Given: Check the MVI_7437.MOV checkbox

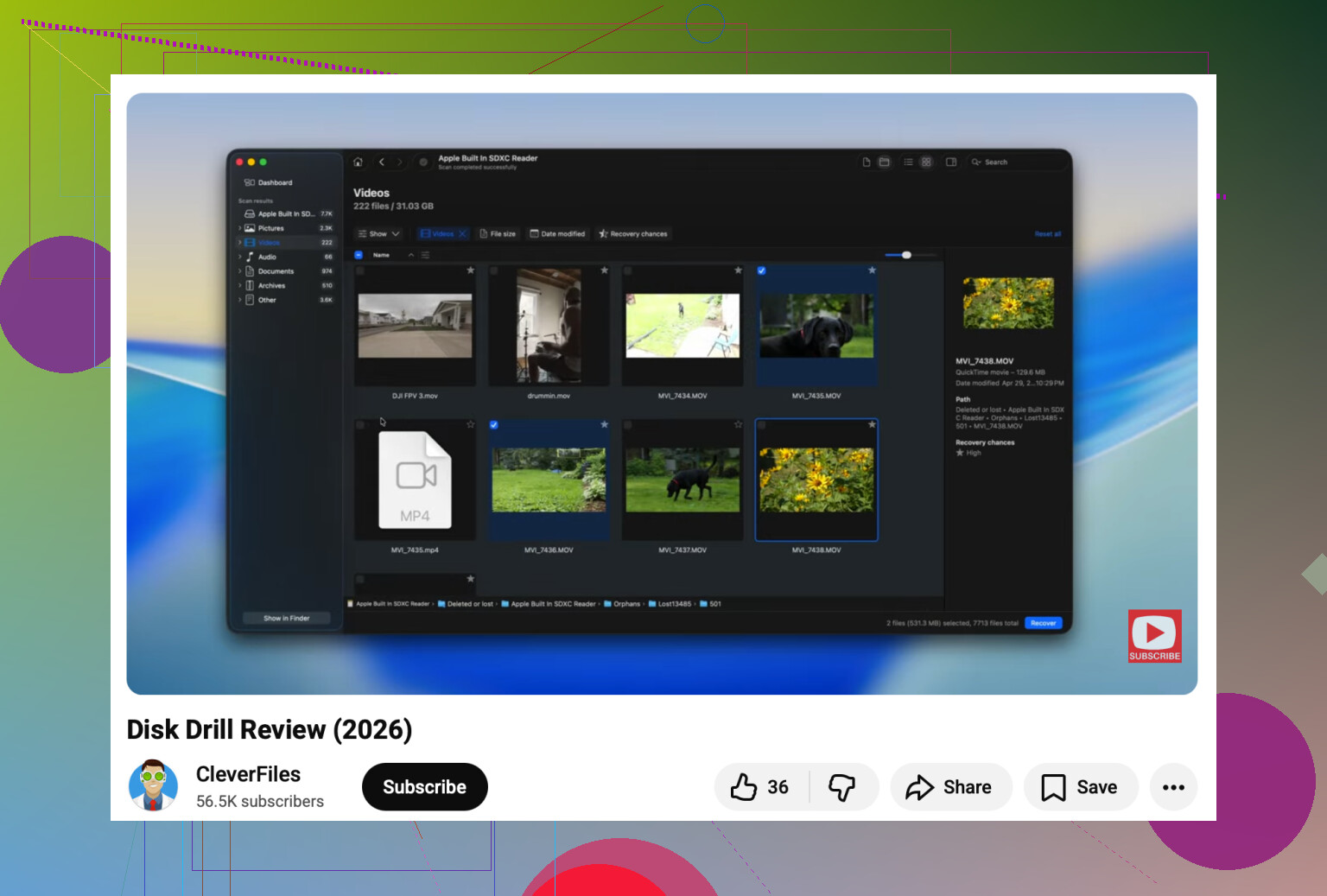Looking at the screenshot, I should point(628,425).
